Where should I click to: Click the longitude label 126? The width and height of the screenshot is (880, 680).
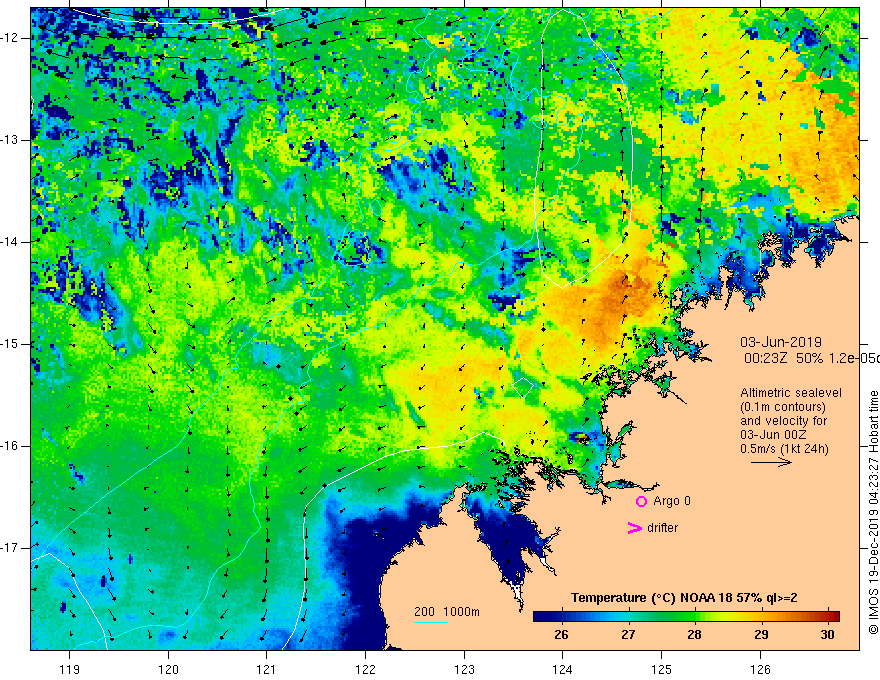760,669
